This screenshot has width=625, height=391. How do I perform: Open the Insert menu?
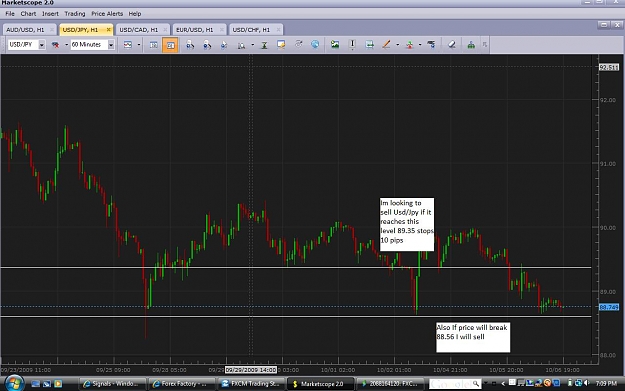(50, 14)
